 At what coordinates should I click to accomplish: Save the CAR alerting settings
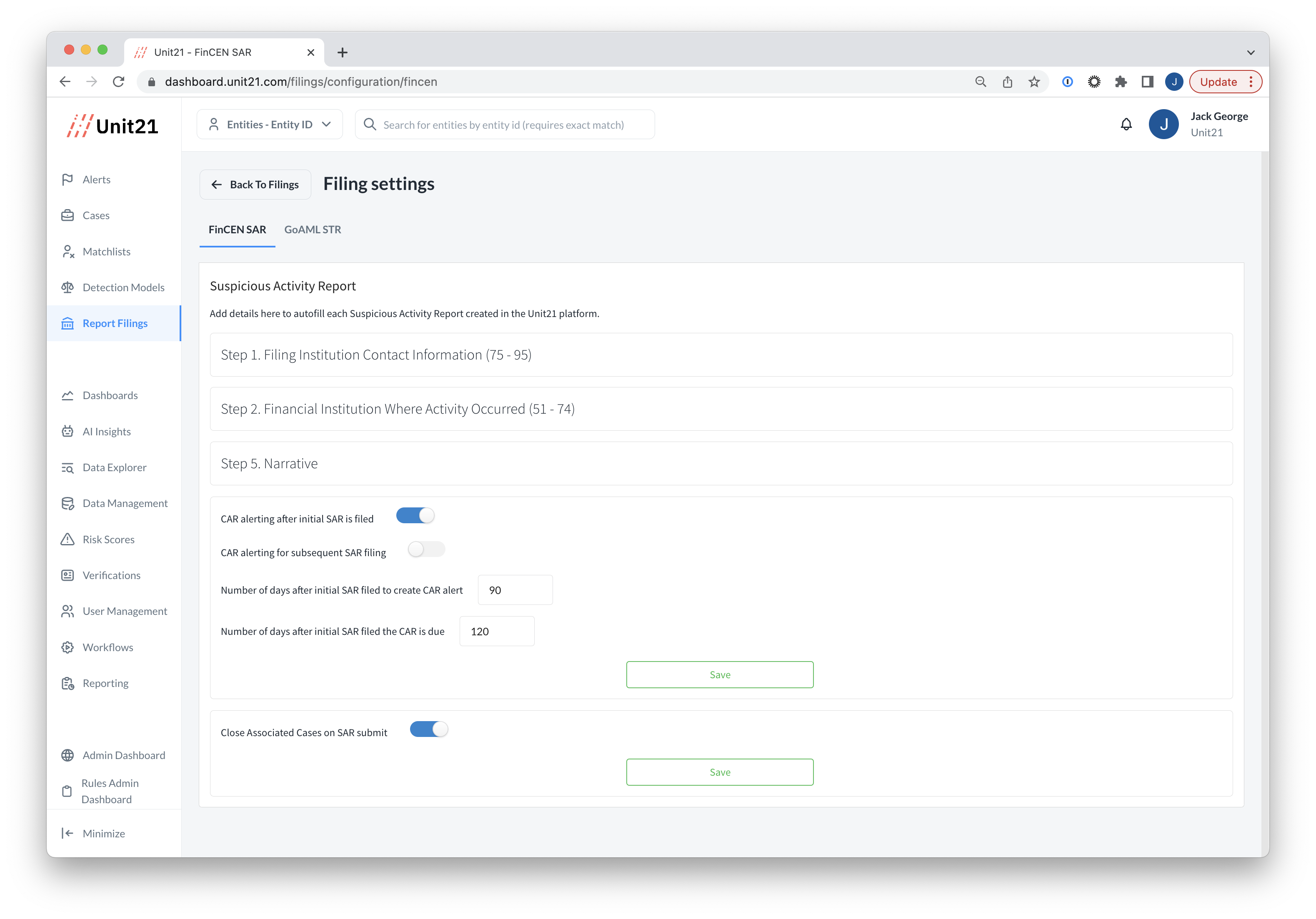point(719,675)
